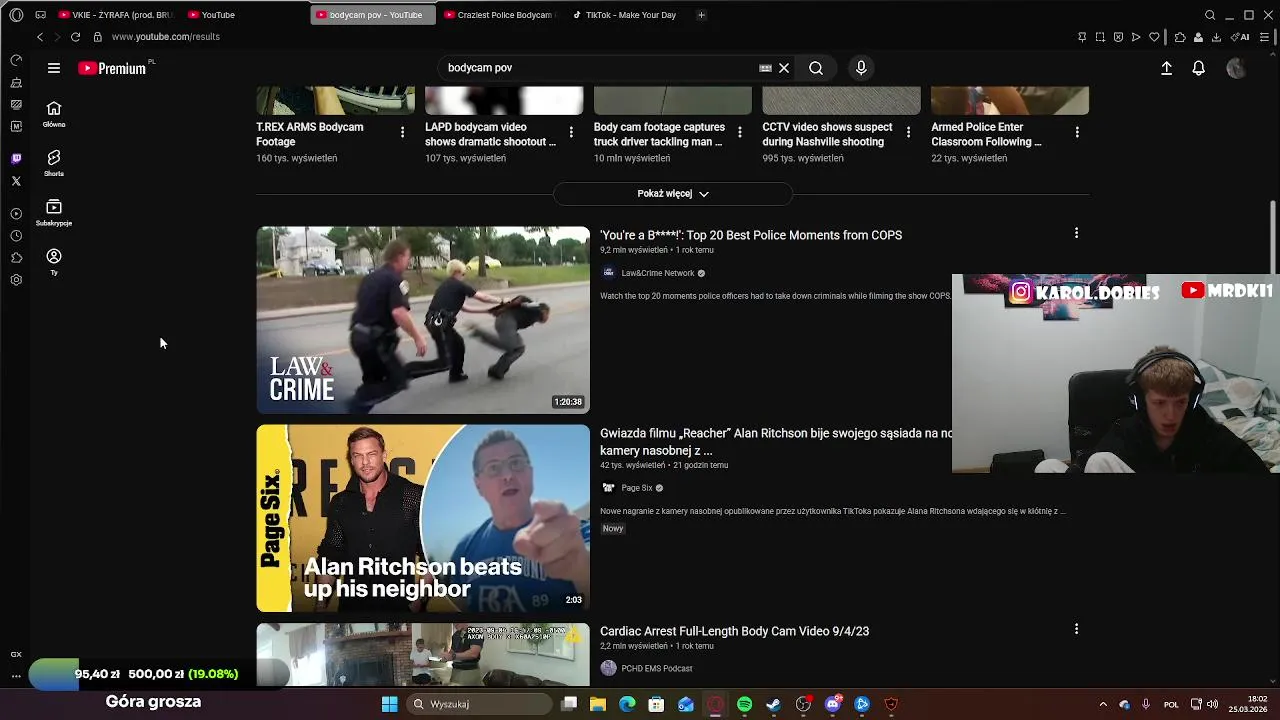The image size is (1280, 720).
Task: View site security padlock info
Action: 97,37
